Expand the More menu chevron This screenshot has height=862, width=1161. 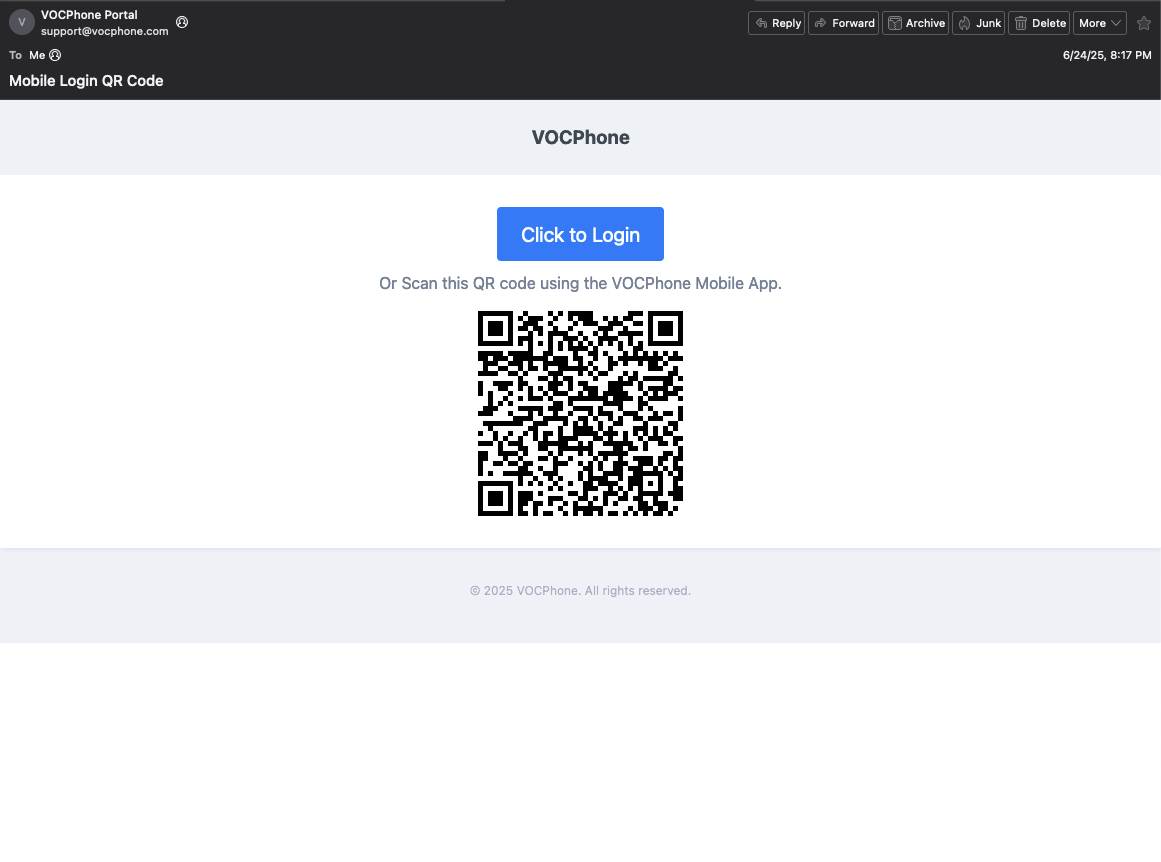[x=1114, y=22]
